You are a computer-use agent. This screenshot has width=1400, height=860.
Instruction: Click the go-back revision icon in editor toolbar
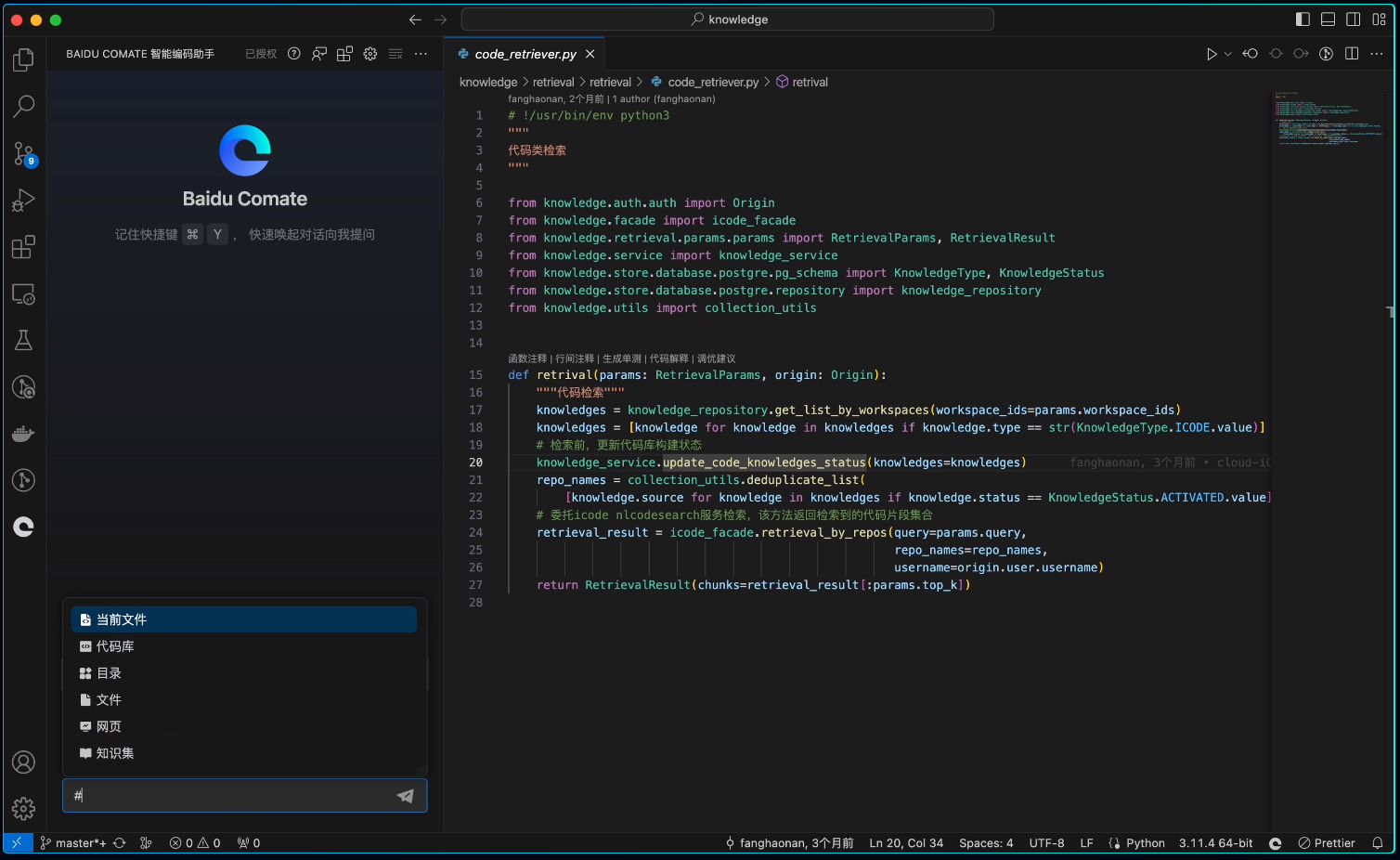pyautogui.click(x=1251, y=54)
